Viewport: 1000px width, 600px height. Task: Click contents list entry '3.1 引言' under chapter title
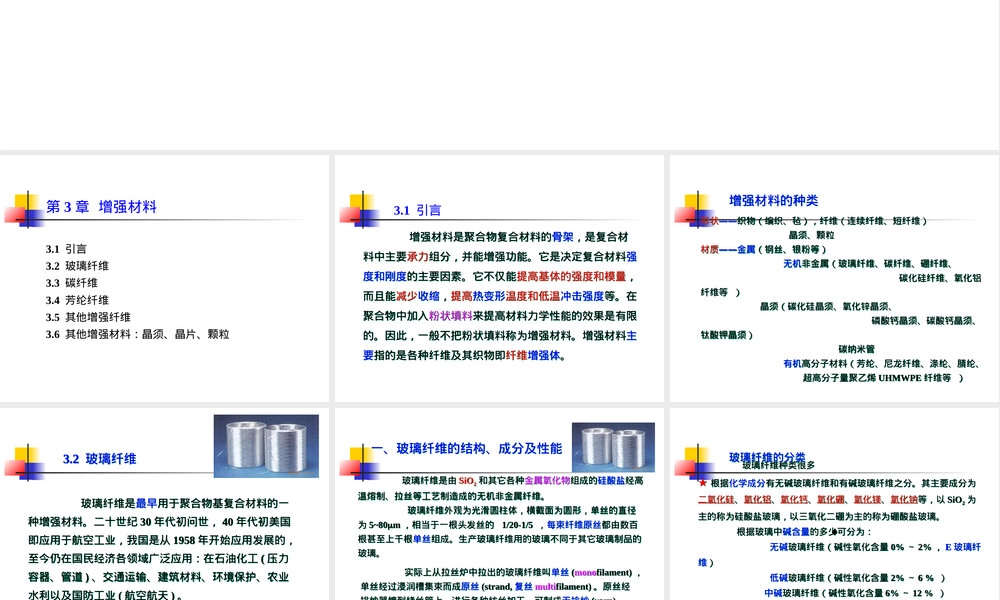point(66,249)
